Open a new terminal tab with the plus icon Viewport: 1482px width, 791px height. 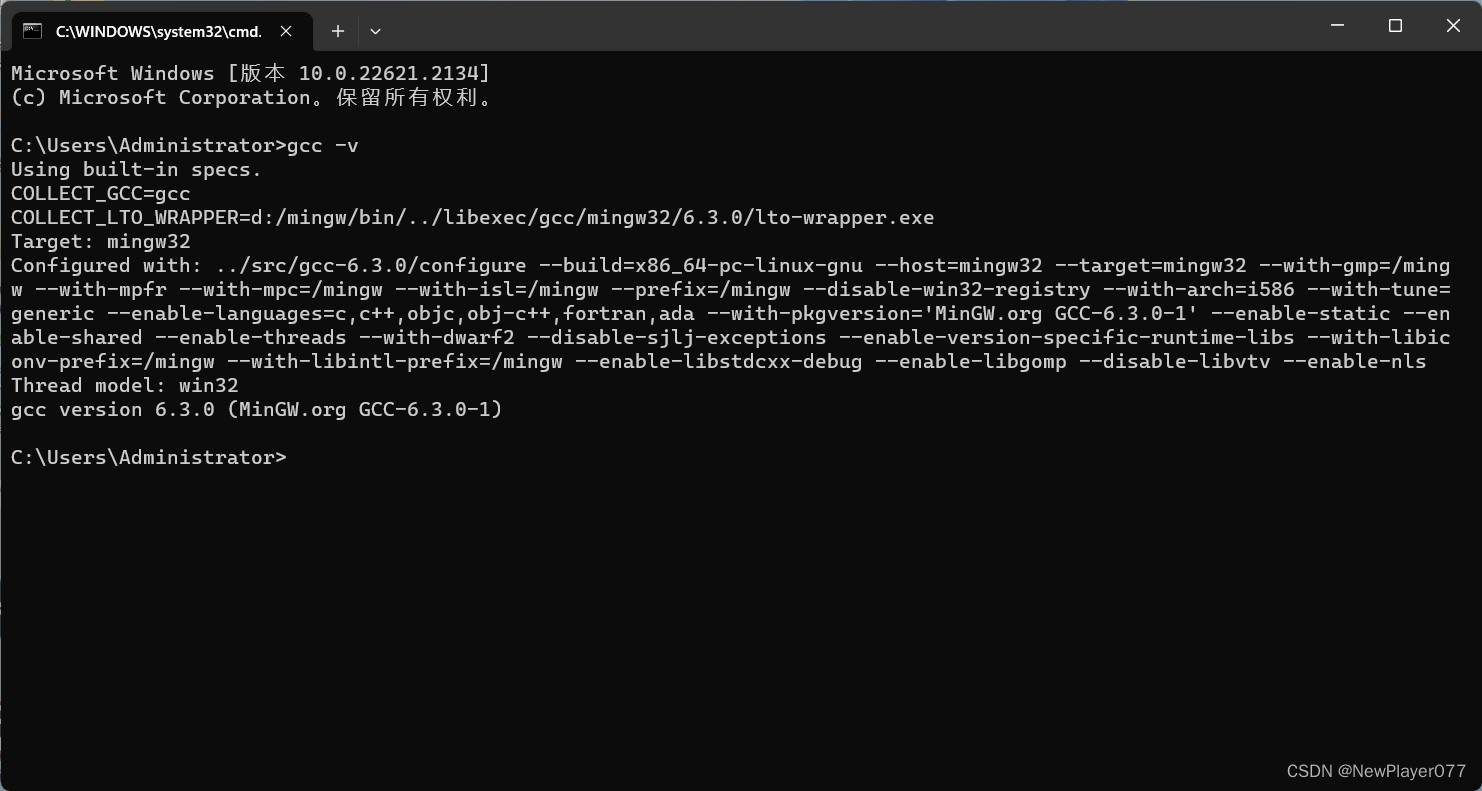pyautogui.click(x=337, y=31)
